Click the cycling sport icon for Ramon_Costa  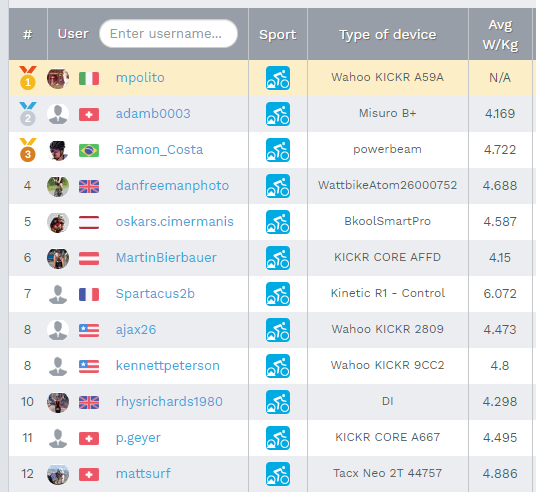[x=278, y=150]
